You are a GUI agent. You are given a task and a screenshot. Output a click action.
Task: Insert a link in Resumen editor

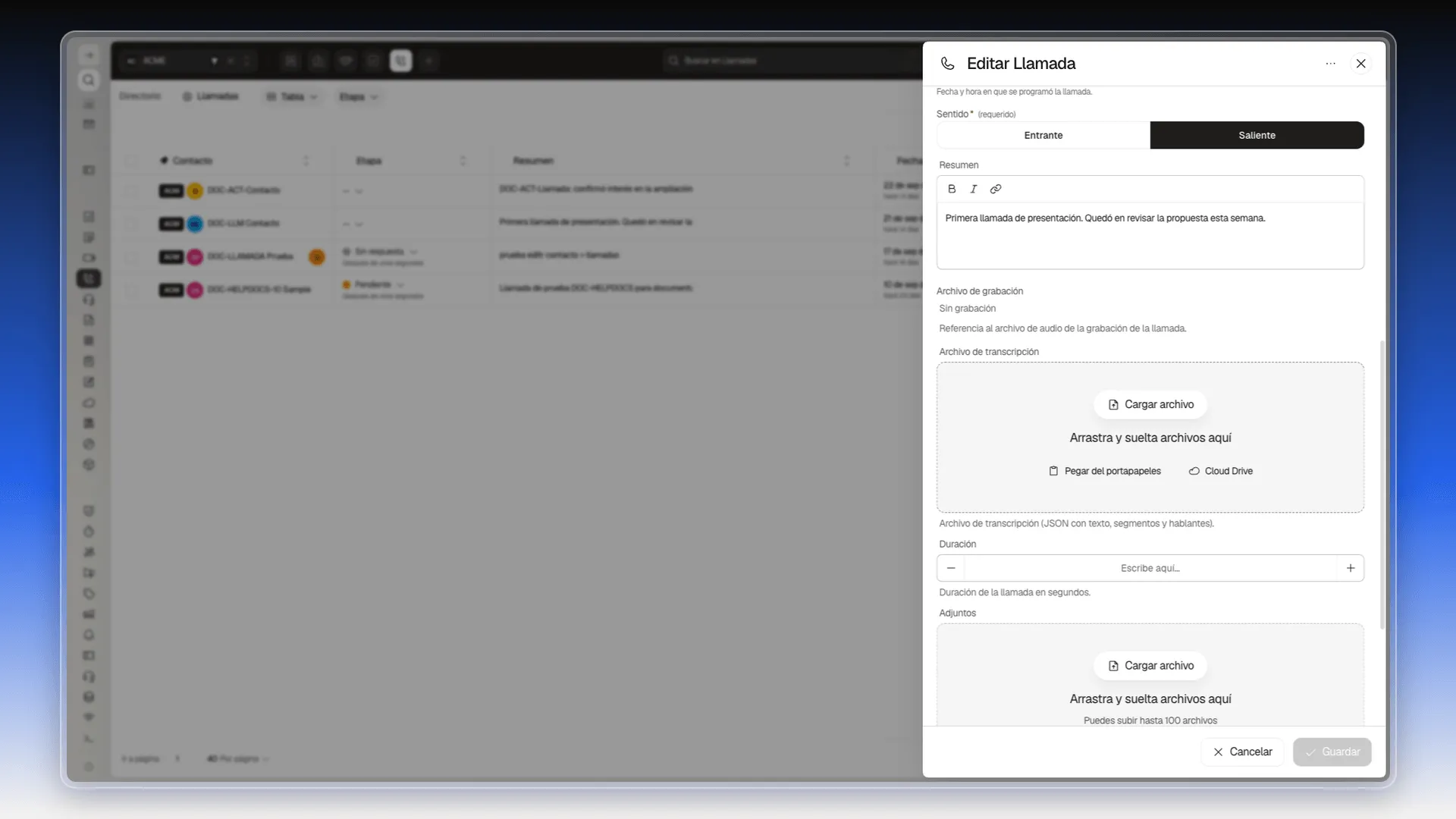[x=996, y=189]
